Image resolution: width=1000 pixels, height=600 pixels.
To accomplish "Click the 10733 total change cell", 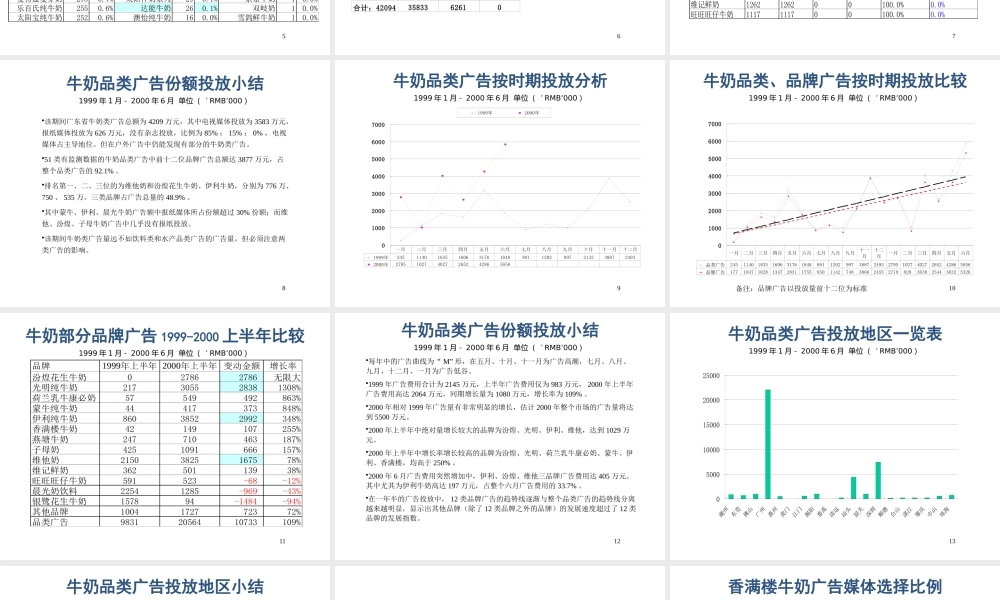I will tap(246, 522).
